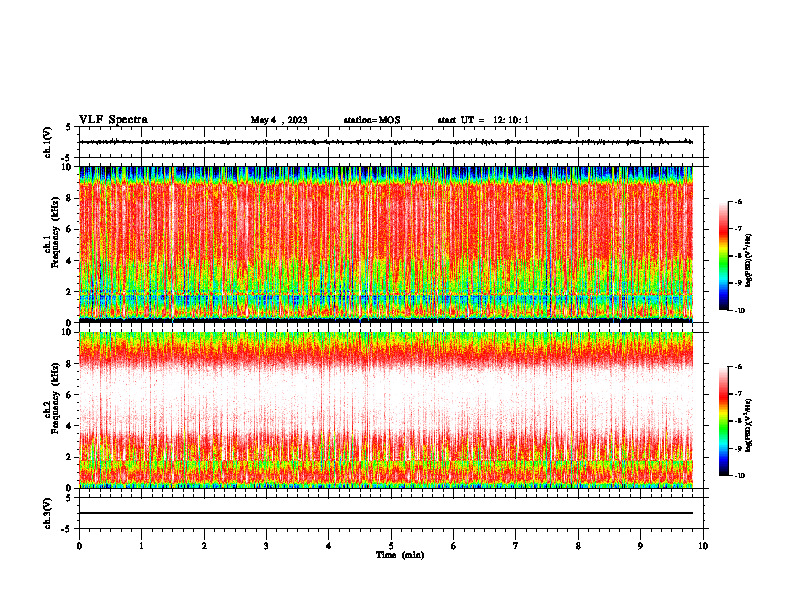This screenshot has width=792, height=612.
Task: Click the ch.1 voltage waveform trace
Action: [386, 142]
